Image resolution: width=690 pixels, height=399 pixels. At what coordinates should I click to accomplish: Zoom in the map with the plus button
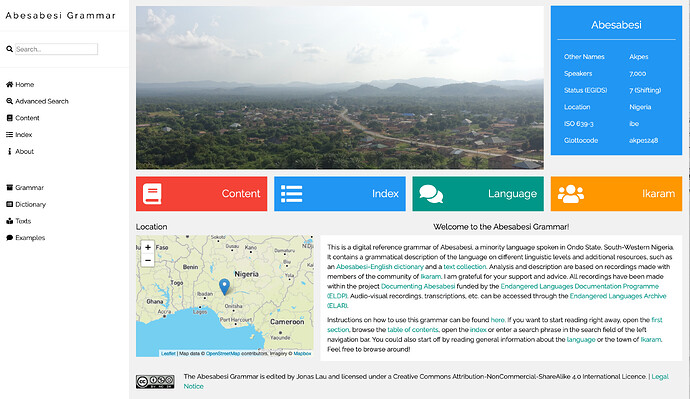point(148,247)
